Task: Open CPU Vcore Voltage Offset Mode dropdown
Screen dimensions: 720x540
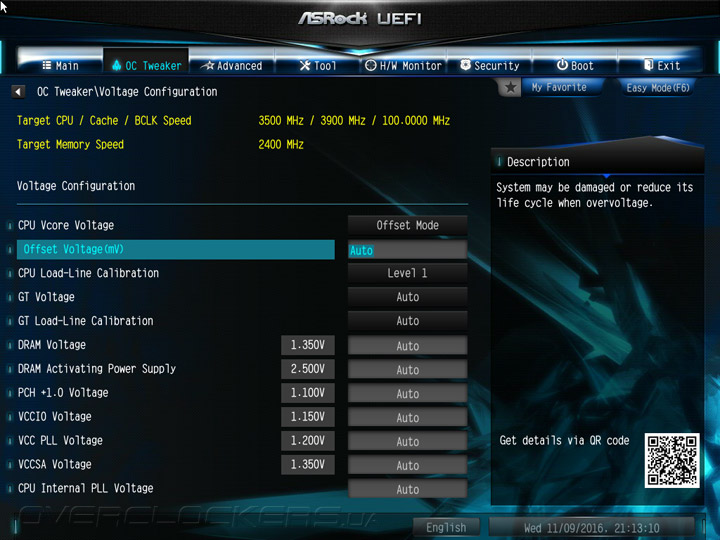Action: pyautogui.click(x=407, y=225)
